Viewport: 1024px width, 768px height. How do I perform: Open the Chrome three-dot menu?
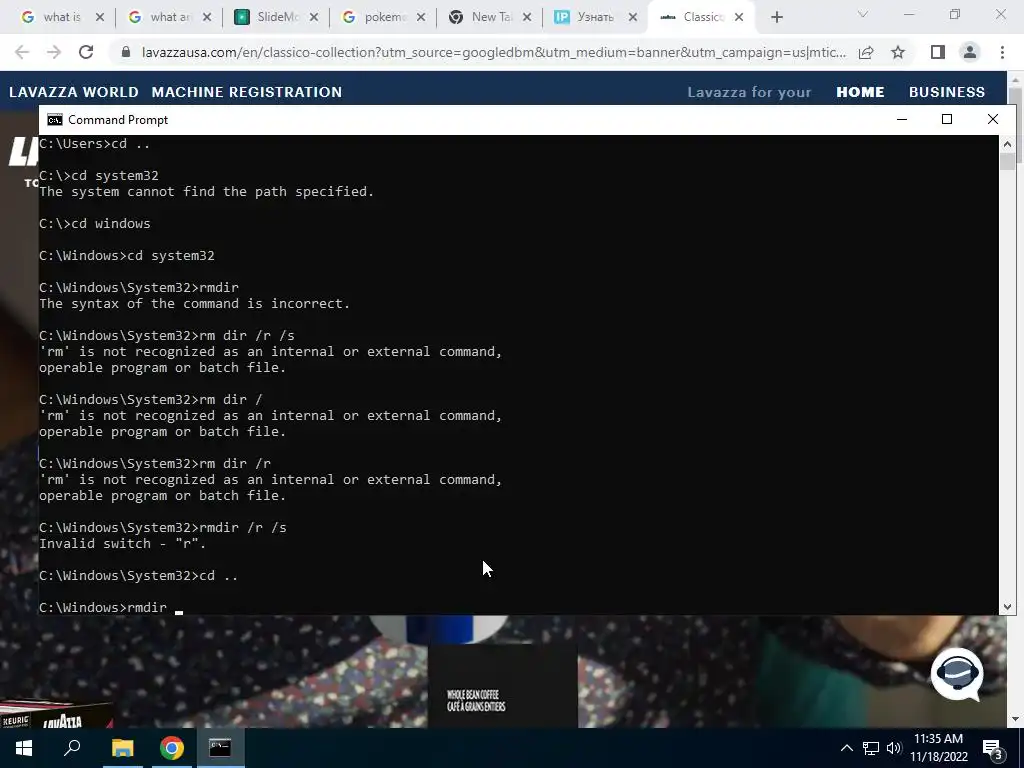click(1002, 52)
